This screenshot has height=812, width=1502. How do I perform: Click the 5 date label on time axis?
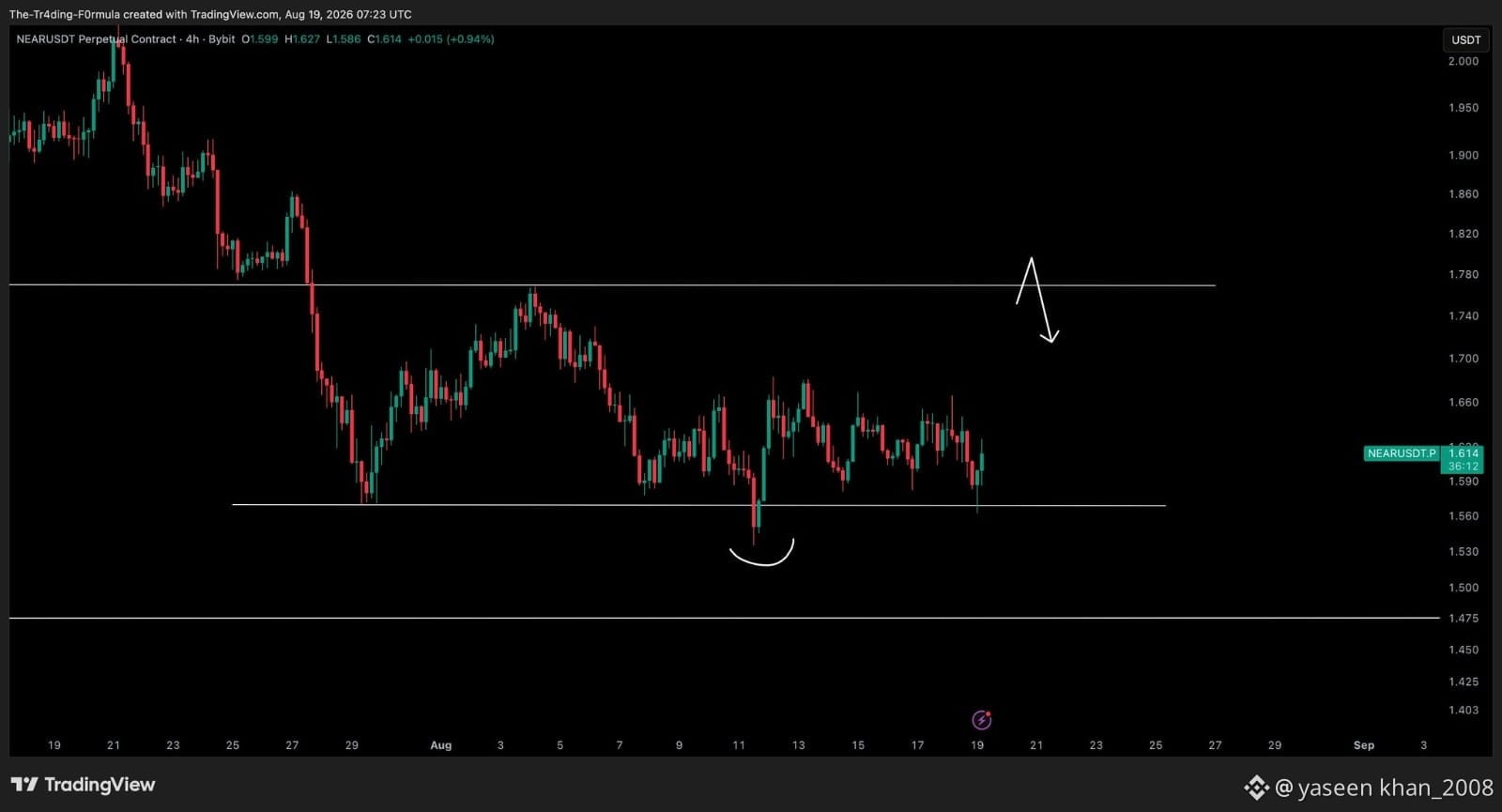(559, 745)
